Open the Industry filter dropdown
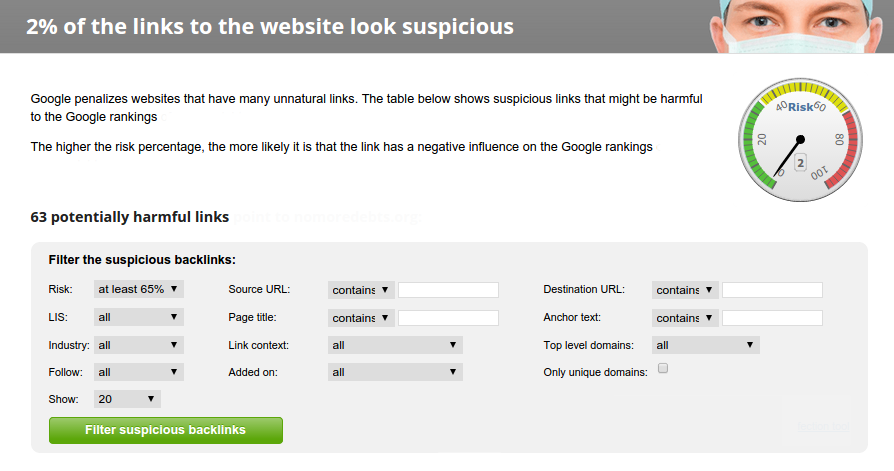Screen dimensions: 894x471 139,345
